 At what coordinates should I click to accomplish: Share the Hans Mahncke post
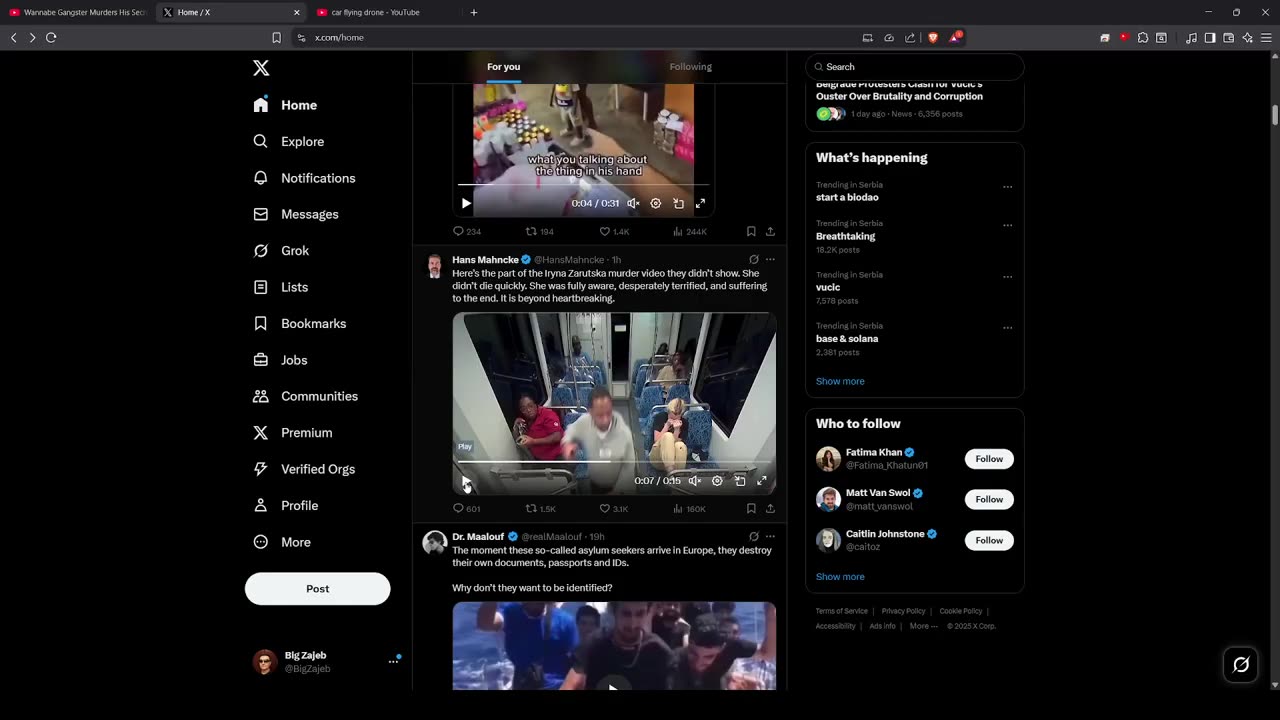click(x=770, y=508)
